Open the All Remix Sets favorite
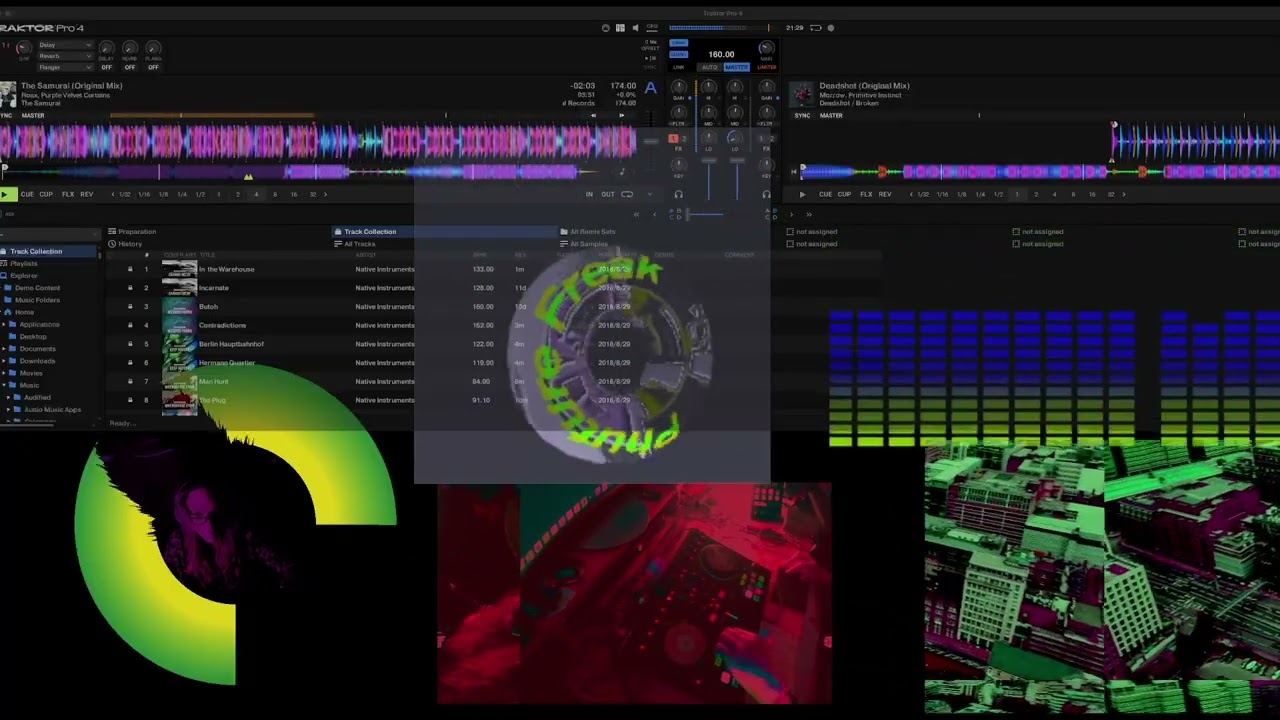This screenshot has width=1280, height=720. [x=586, y=232]
